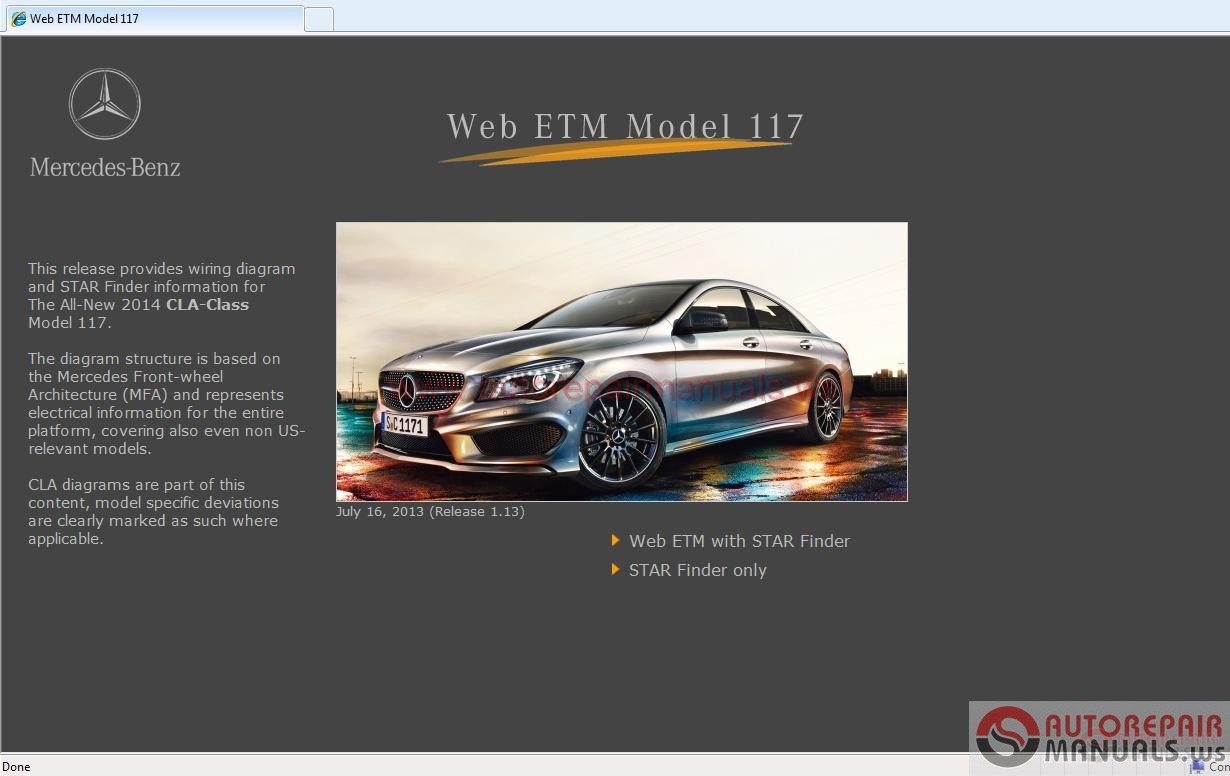The height and width of the screenshot is (776, 1230).
Task: Click the Web ETM Model 117 heading
Action: [625, 127]
